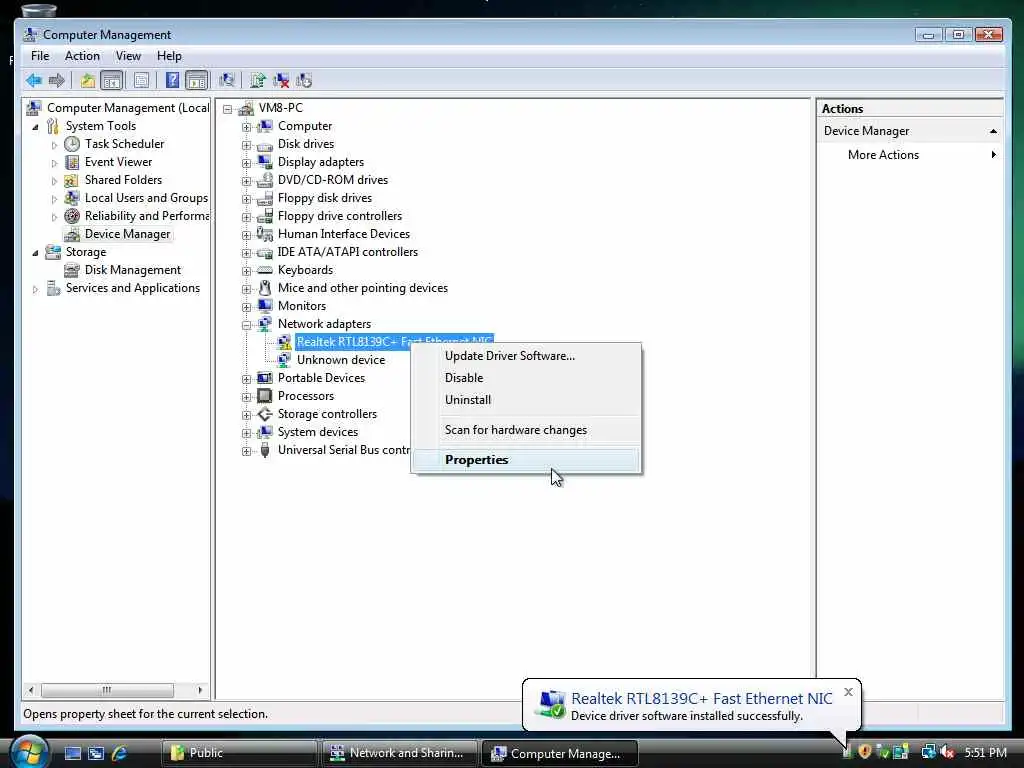Toggle Show/Hide Console Tree toolbar button
The height and width of the screenshot is (768, 1024).
[112, 80]
